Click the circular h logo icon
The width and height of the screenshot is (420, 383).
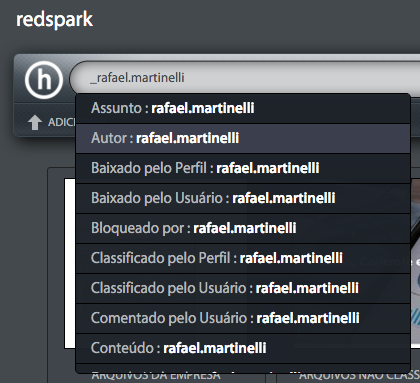click(x=44, y=80)
